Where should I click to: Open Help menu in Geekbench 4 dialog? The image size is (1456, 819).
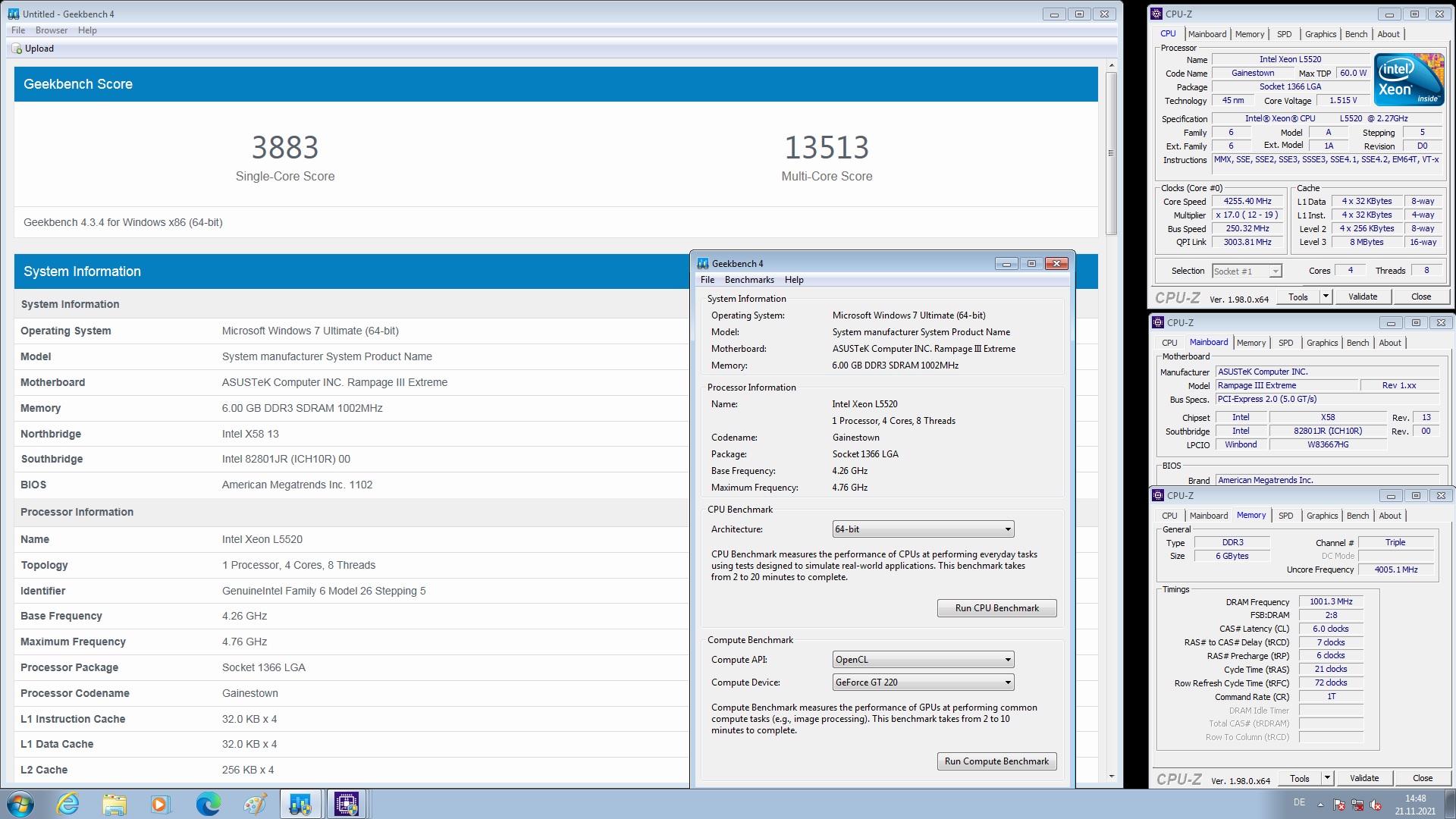click(794, 280)
